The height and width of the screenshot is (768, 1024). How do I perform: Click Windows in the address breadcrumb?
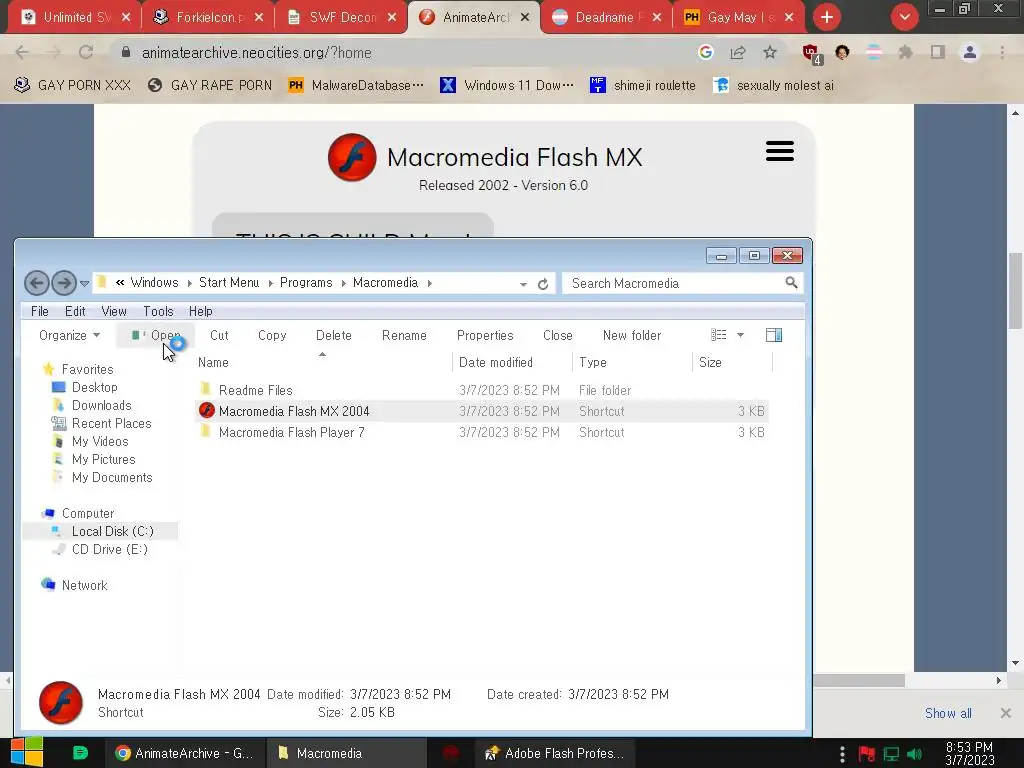pyautogui.click(x=154, y=283)
